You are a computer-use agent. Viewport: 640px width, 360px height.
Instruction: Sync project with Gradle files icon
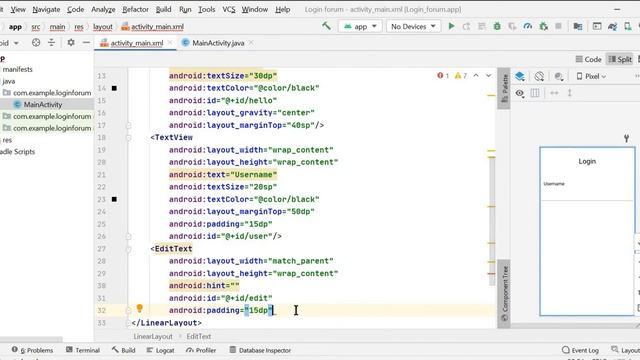612,26
